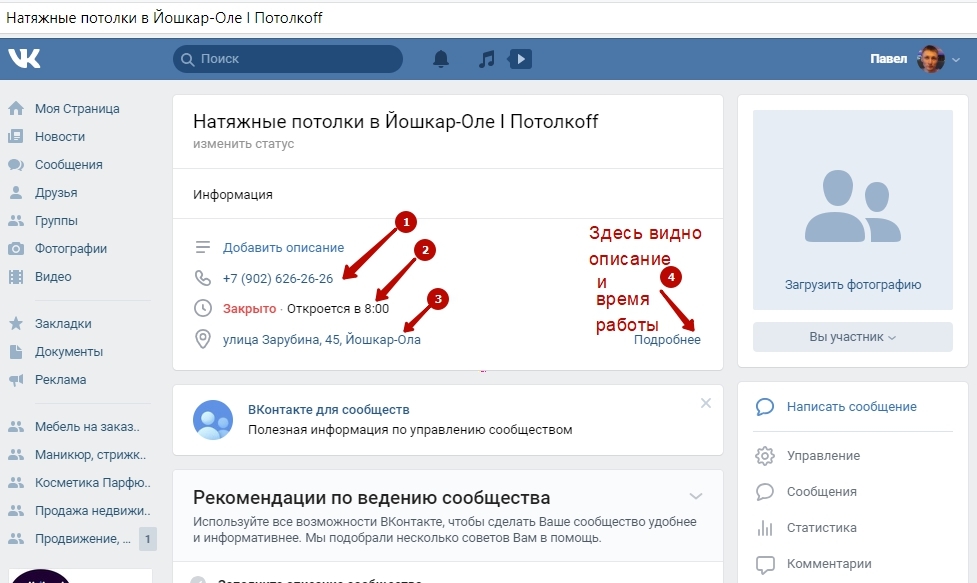Open the Подробнее link
The height and width of the screenshot is (583, 977).
click(667, 339)
